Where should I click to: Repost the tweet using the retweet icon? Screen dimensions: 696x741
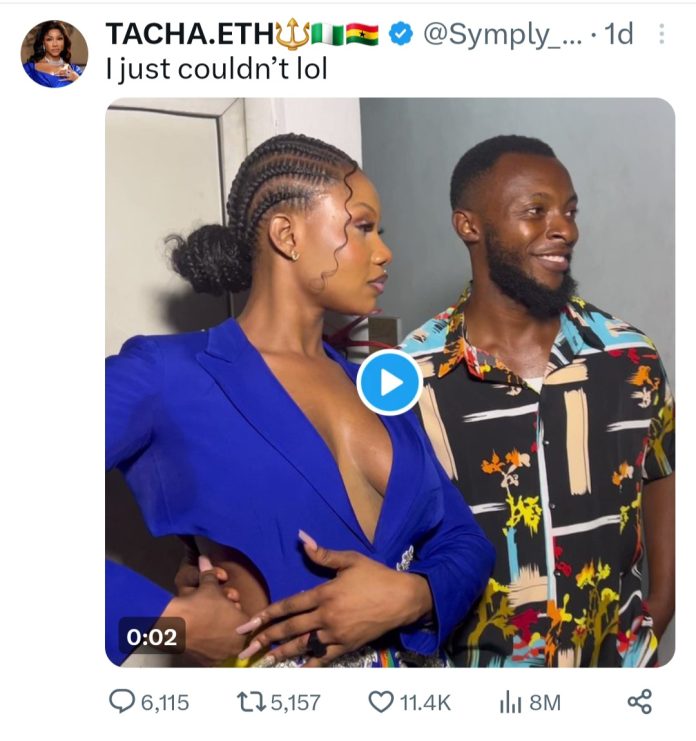253,702
